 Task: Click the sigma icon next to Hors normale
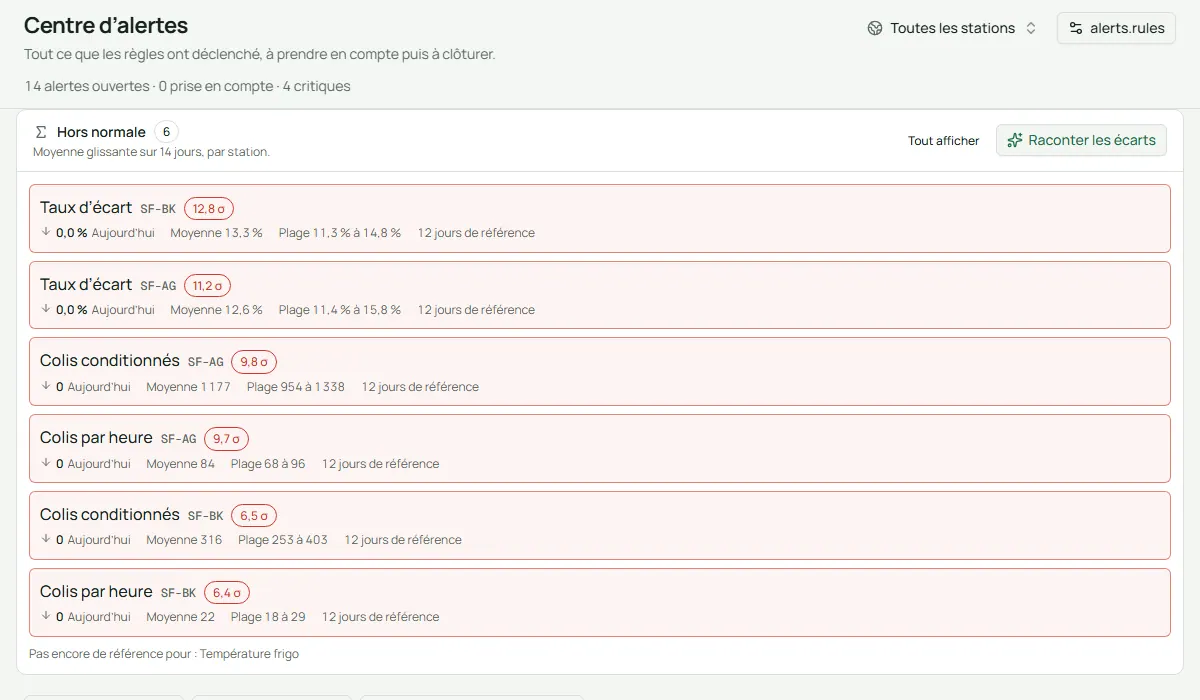(41, 132)
